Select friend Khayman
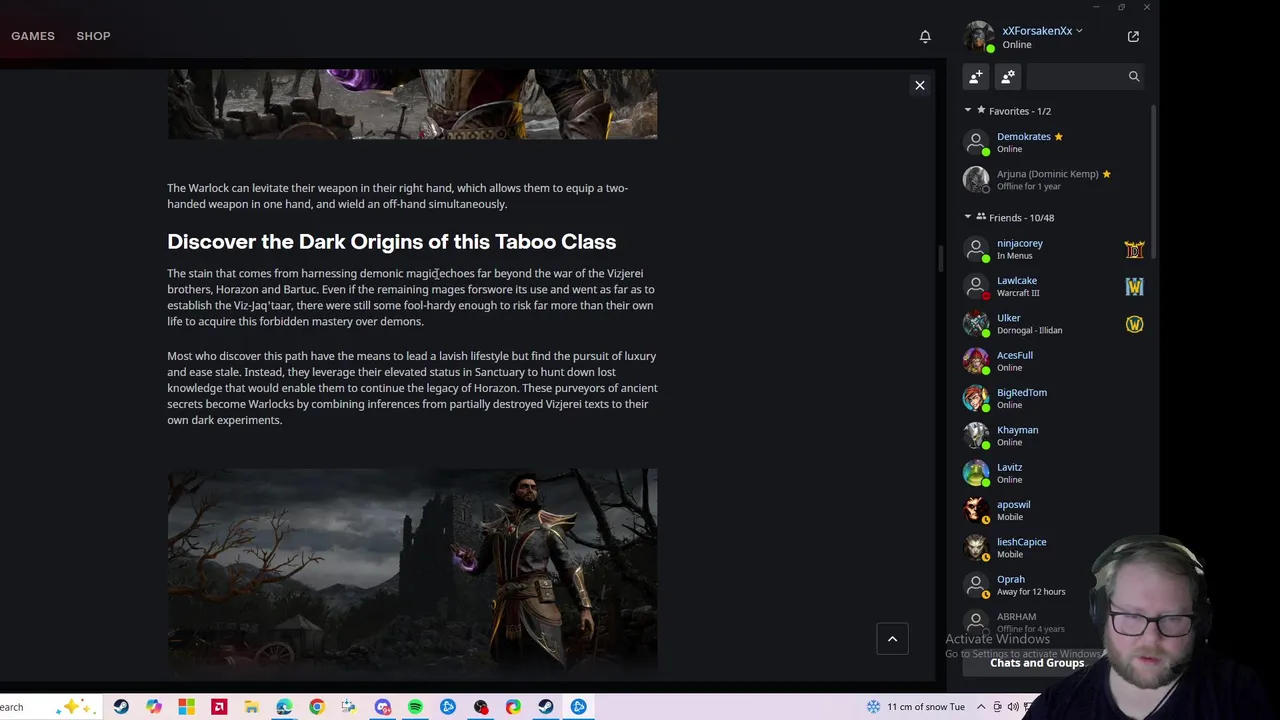Viewport: 1280px width, 720px height. pyautogui.click(x=1054, y=436)
